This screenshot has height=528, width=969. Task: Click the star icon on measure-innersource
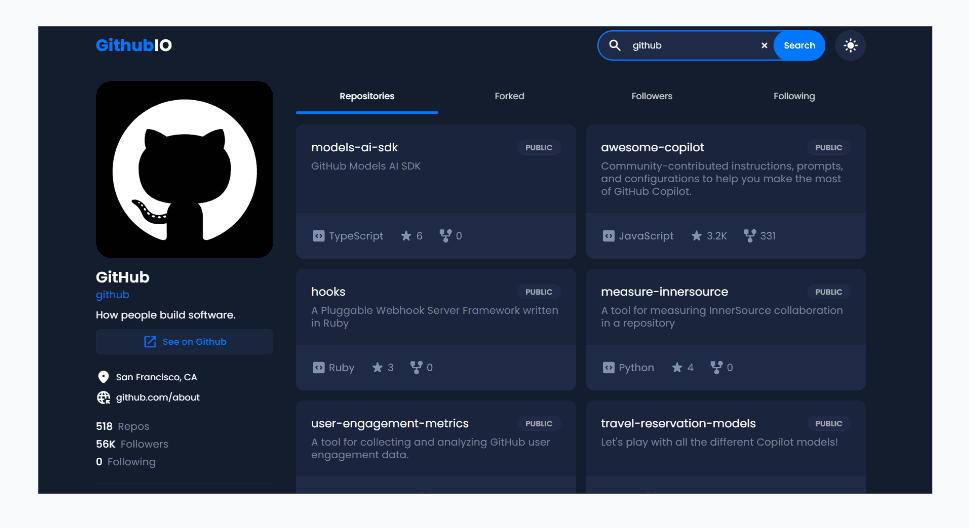coord(677,367)
